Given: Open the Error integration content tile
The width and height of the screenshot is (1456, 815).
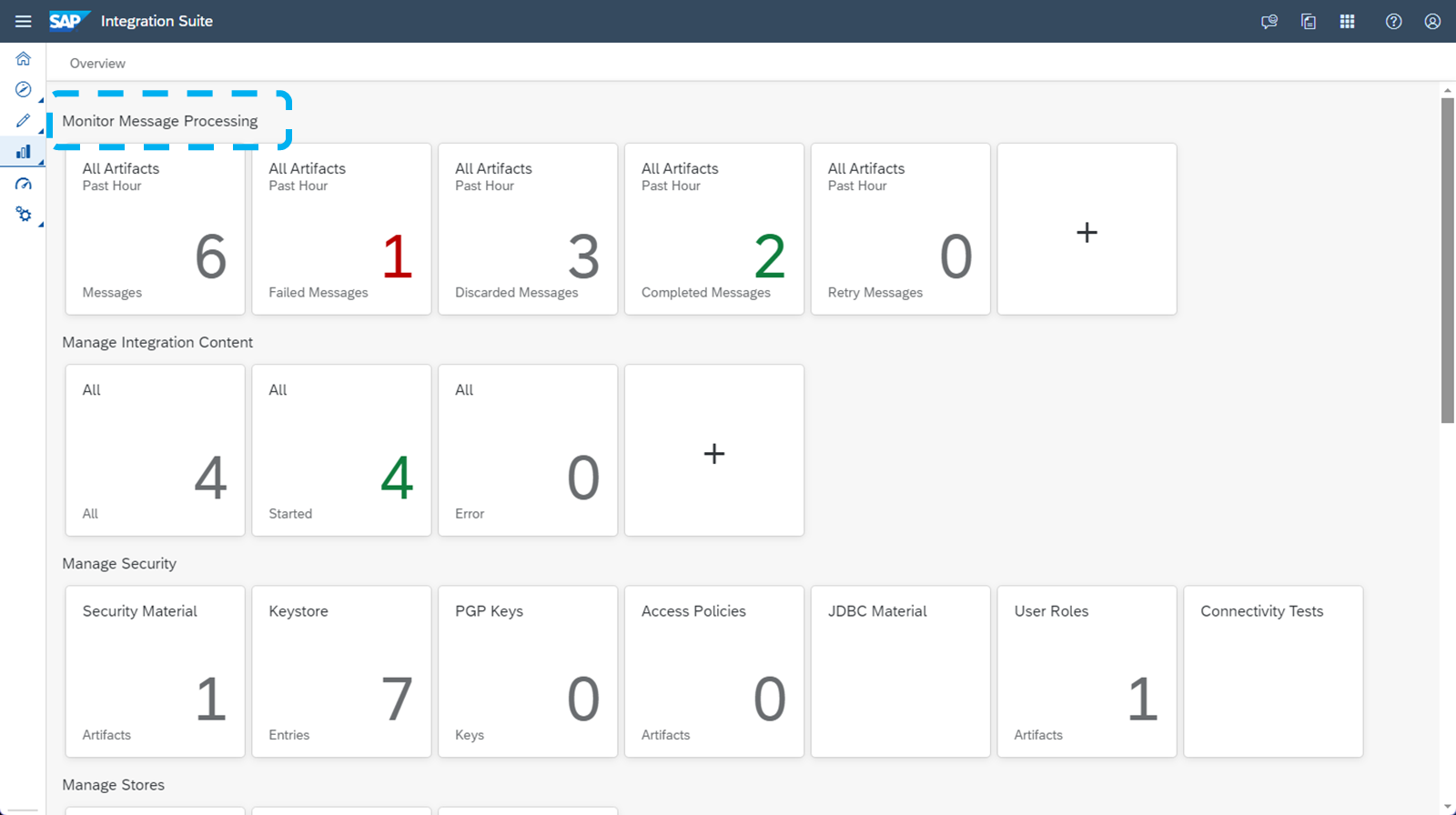Looking at the screenshot, I should 528,450.
